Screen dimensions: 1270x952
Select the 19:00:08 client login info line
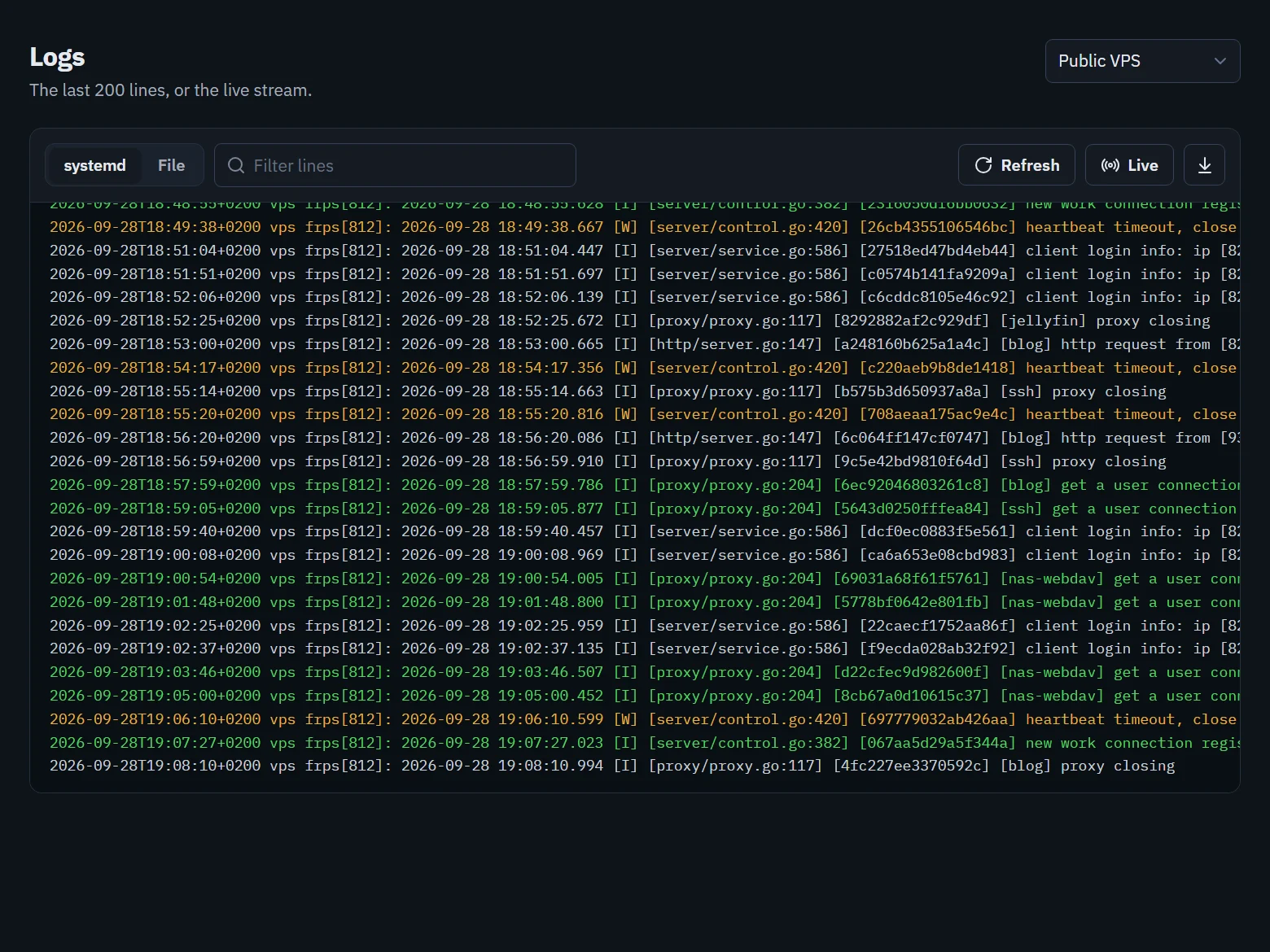point(643,555)
